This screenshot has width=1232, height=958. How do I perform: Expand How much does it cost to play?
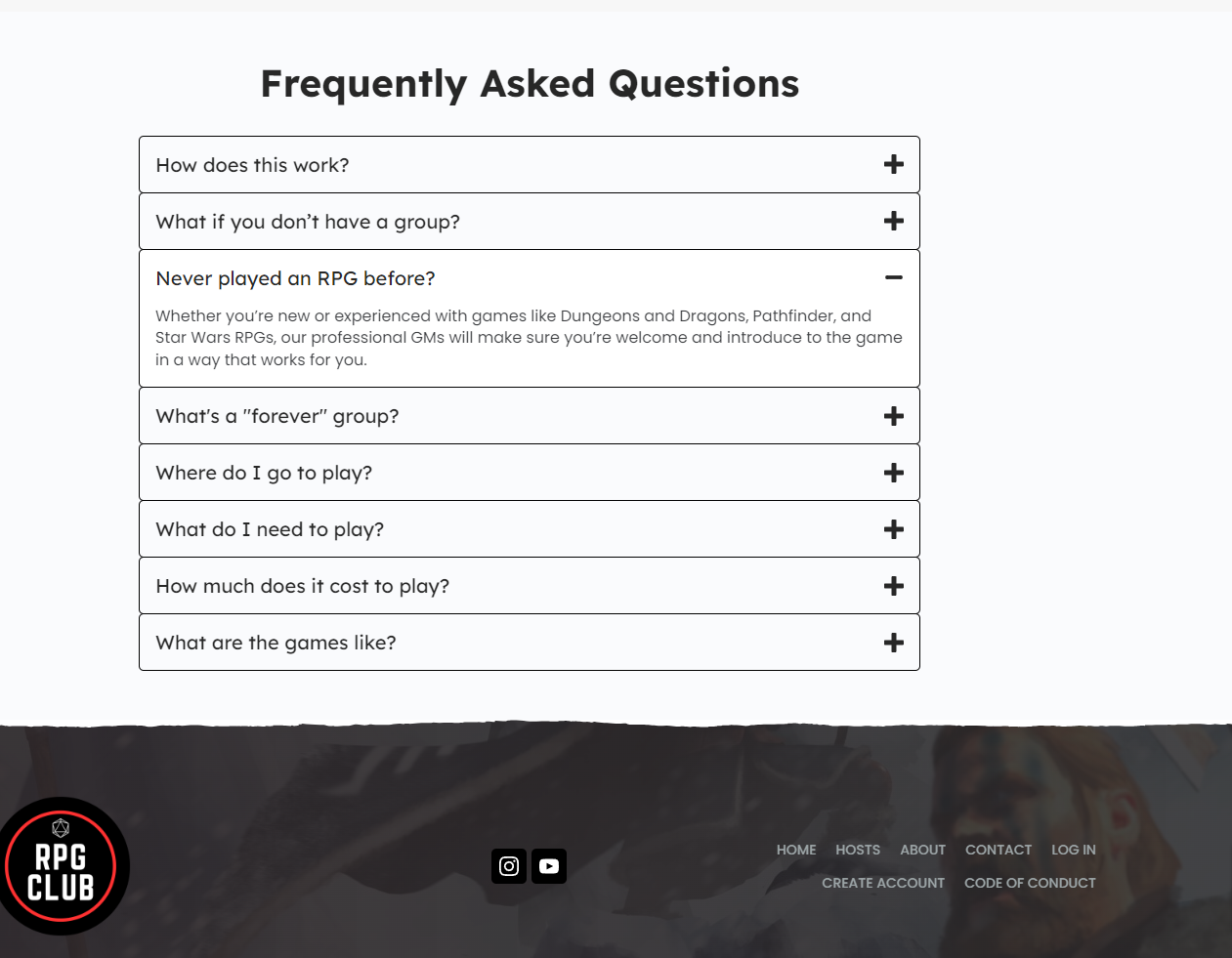click(530, 586)
